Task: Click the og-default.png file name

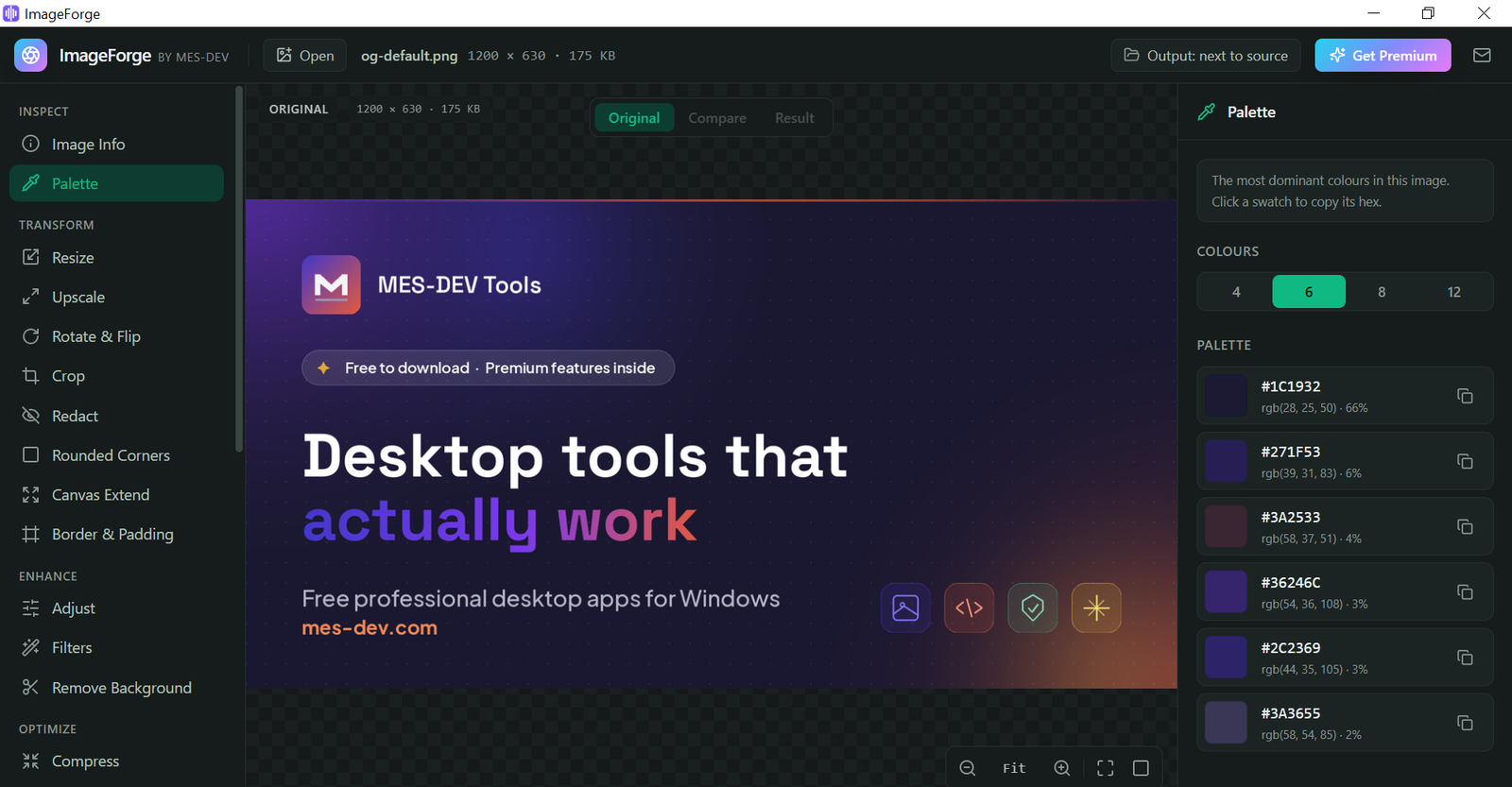Action: pos(409,56)
